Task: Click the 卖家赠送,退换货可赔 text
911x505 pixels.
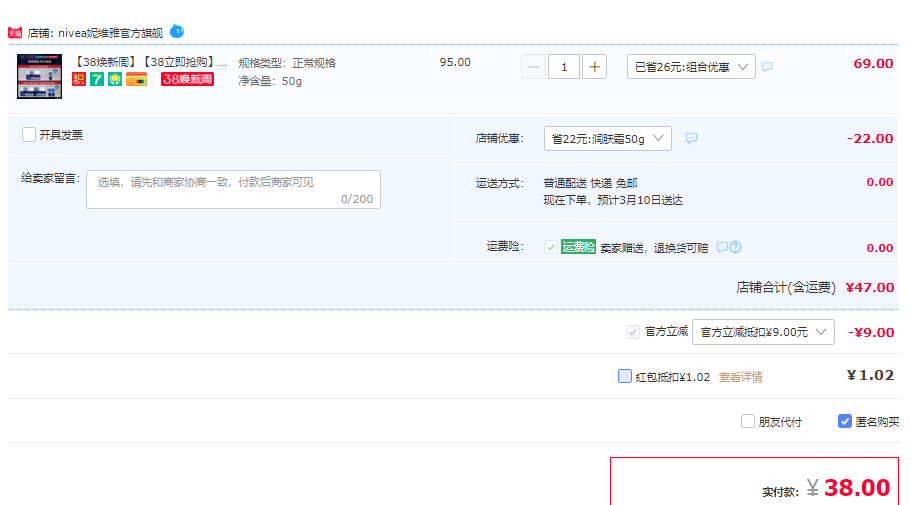Action: tap(654, 248)
